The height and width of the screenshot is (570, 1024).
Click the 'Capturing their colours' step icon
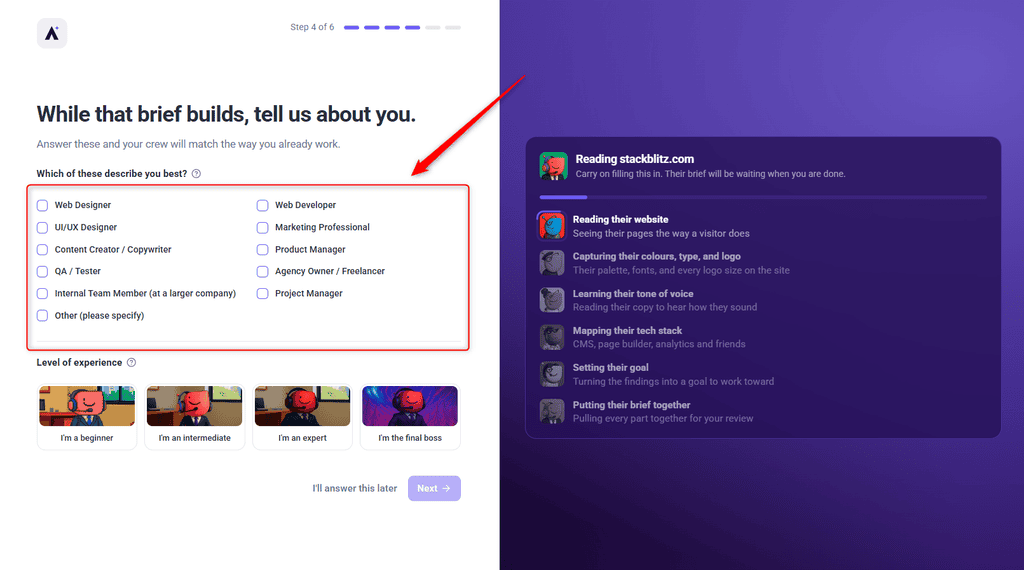[552, 263]
